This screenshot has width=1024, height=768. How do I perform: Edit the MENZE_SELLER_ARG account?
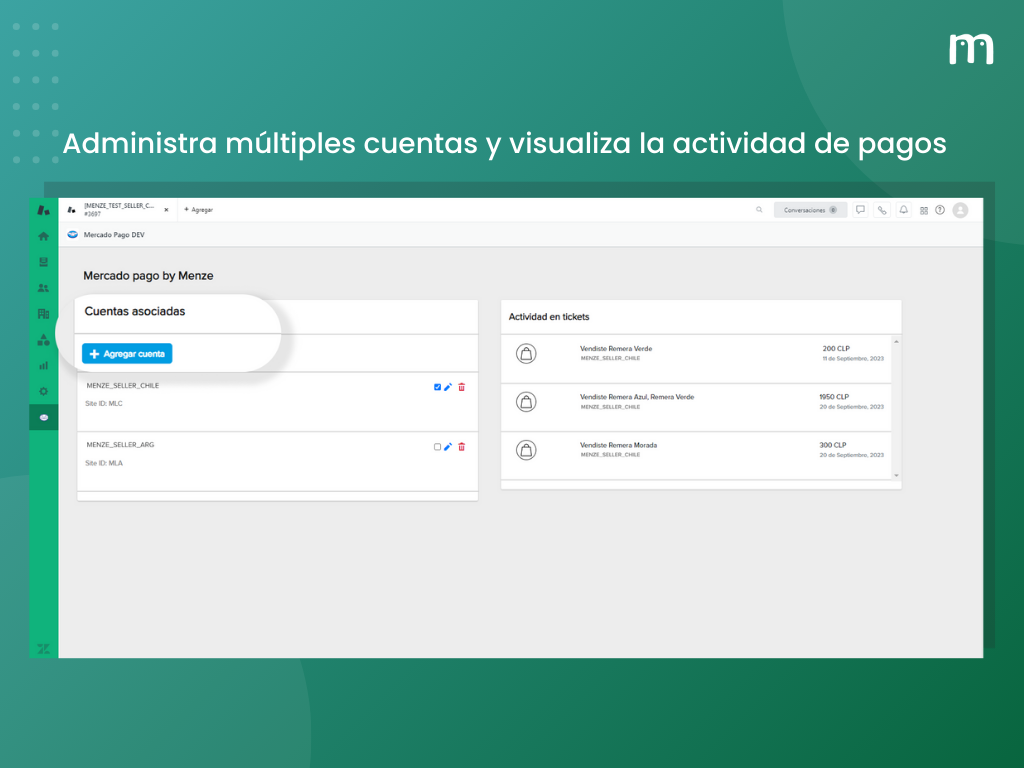click(x=448, y=447)
